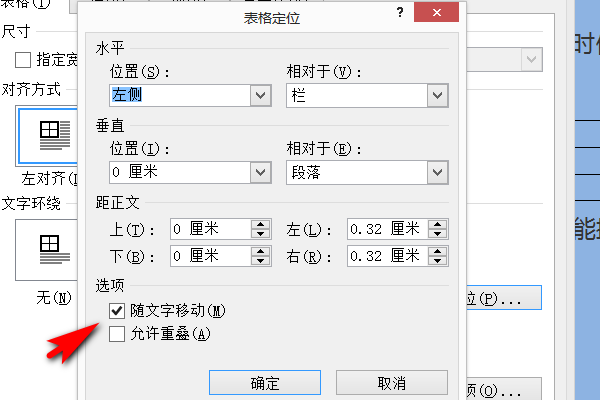600x400 pixels.
Task: Click the 确定 button
Action: click(x=265, y=383)
